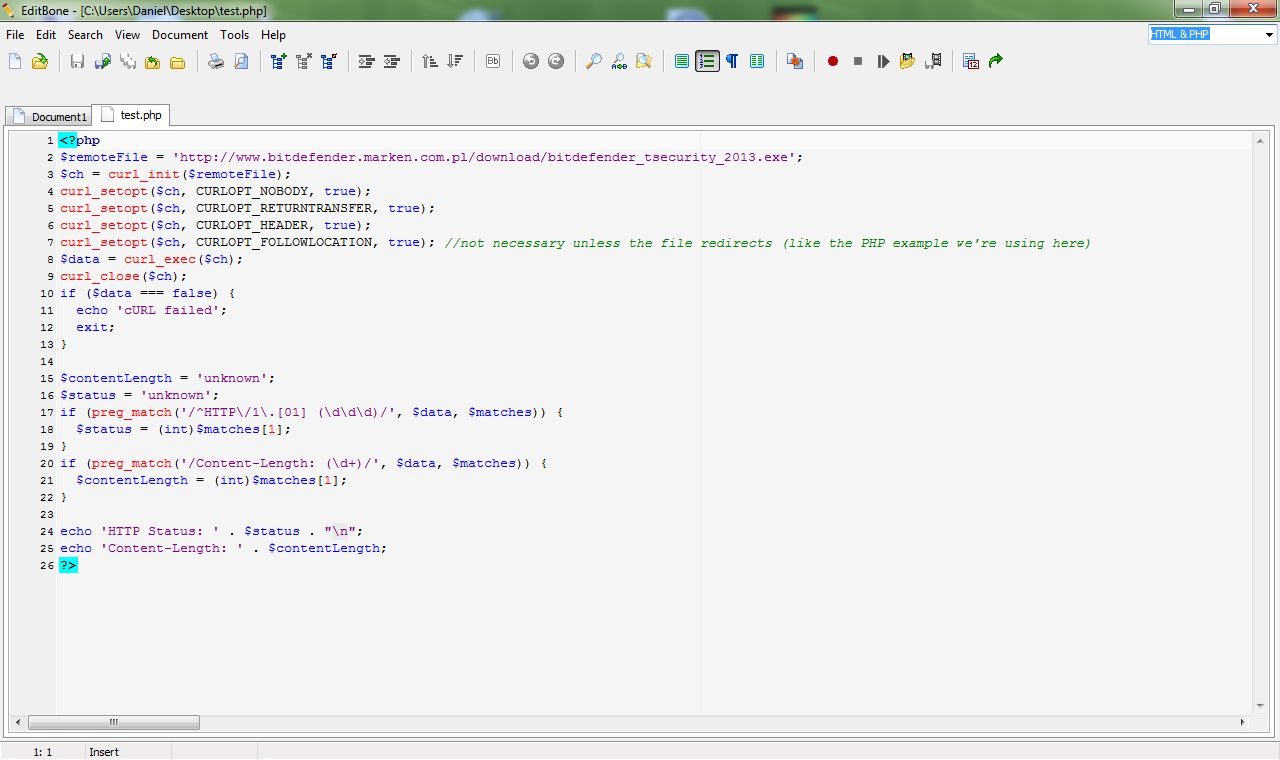Image resolution: width=1280 pixels, height=760 pixels.
Task: Click the Redo round arrow icon
Action: [x=556, y=61]
